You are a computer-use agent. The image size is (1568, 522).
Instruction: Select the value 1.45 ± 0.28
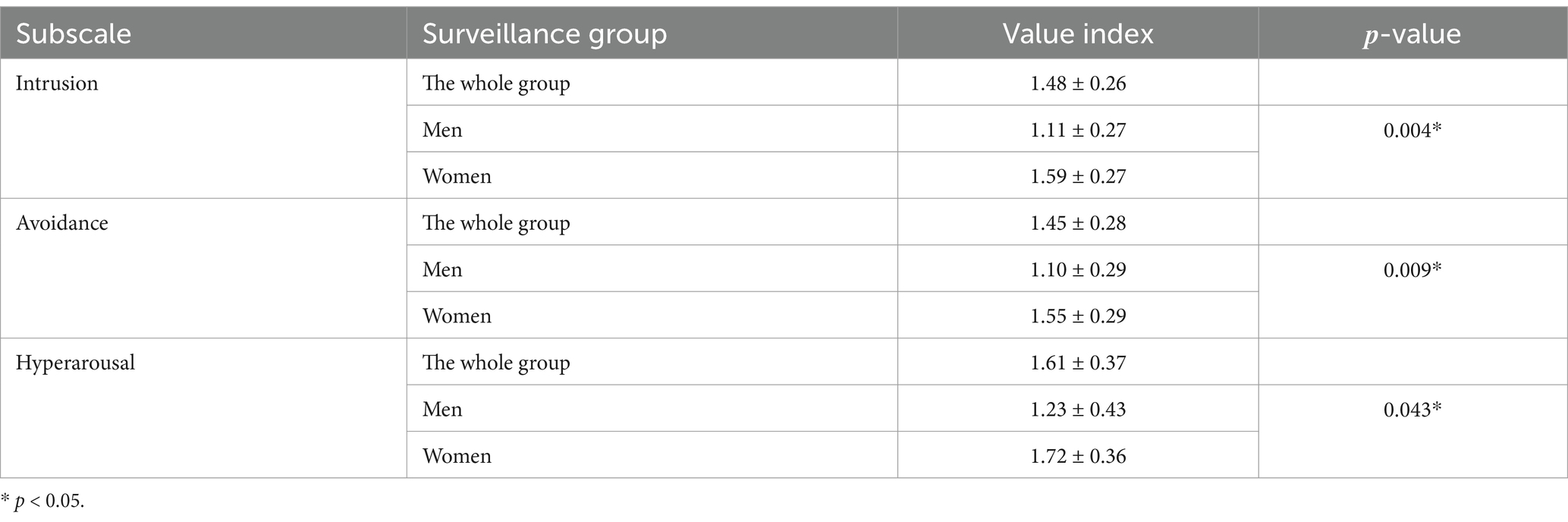pos(1078,222)
